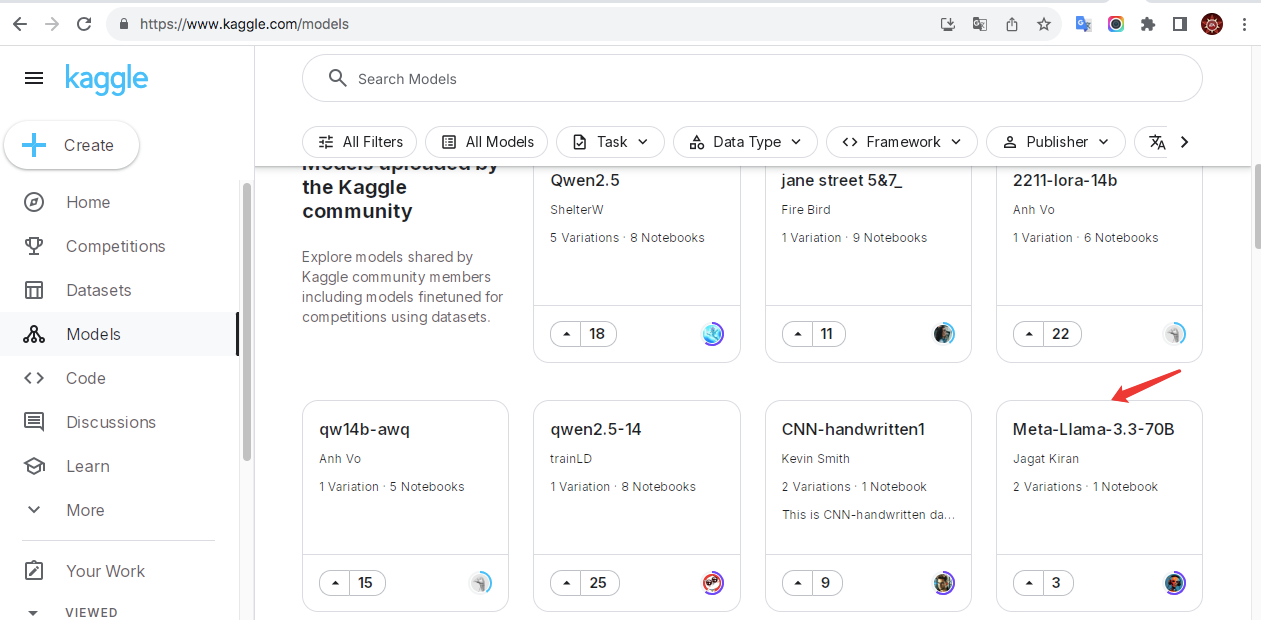This screenshot has height=620, width=1261.
Task: Click the Create button
Action: point(71,145)
